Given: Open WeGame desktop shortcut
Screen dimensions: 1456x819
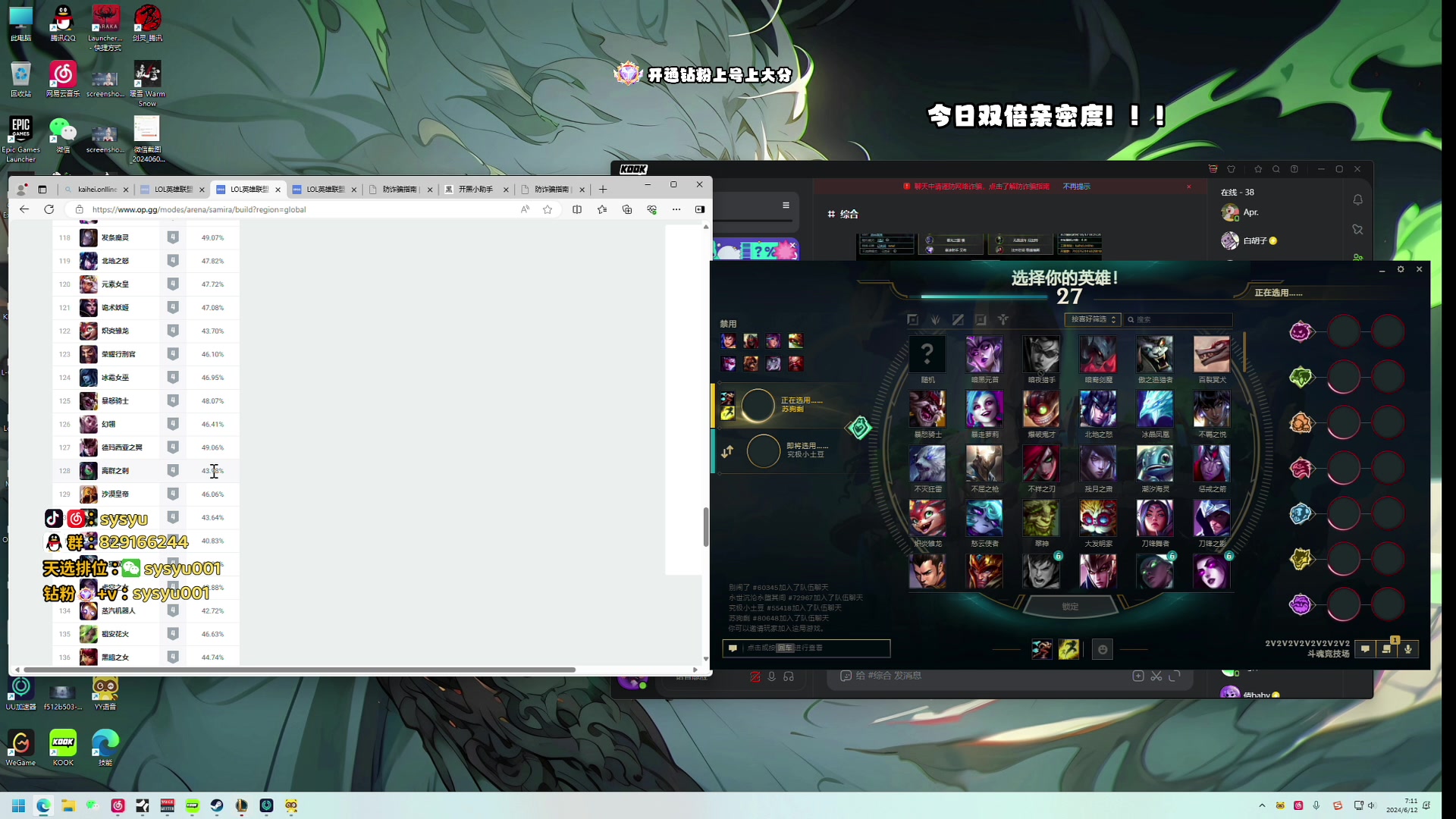Looking at the screenshot, I should click(x=20, y=748).
